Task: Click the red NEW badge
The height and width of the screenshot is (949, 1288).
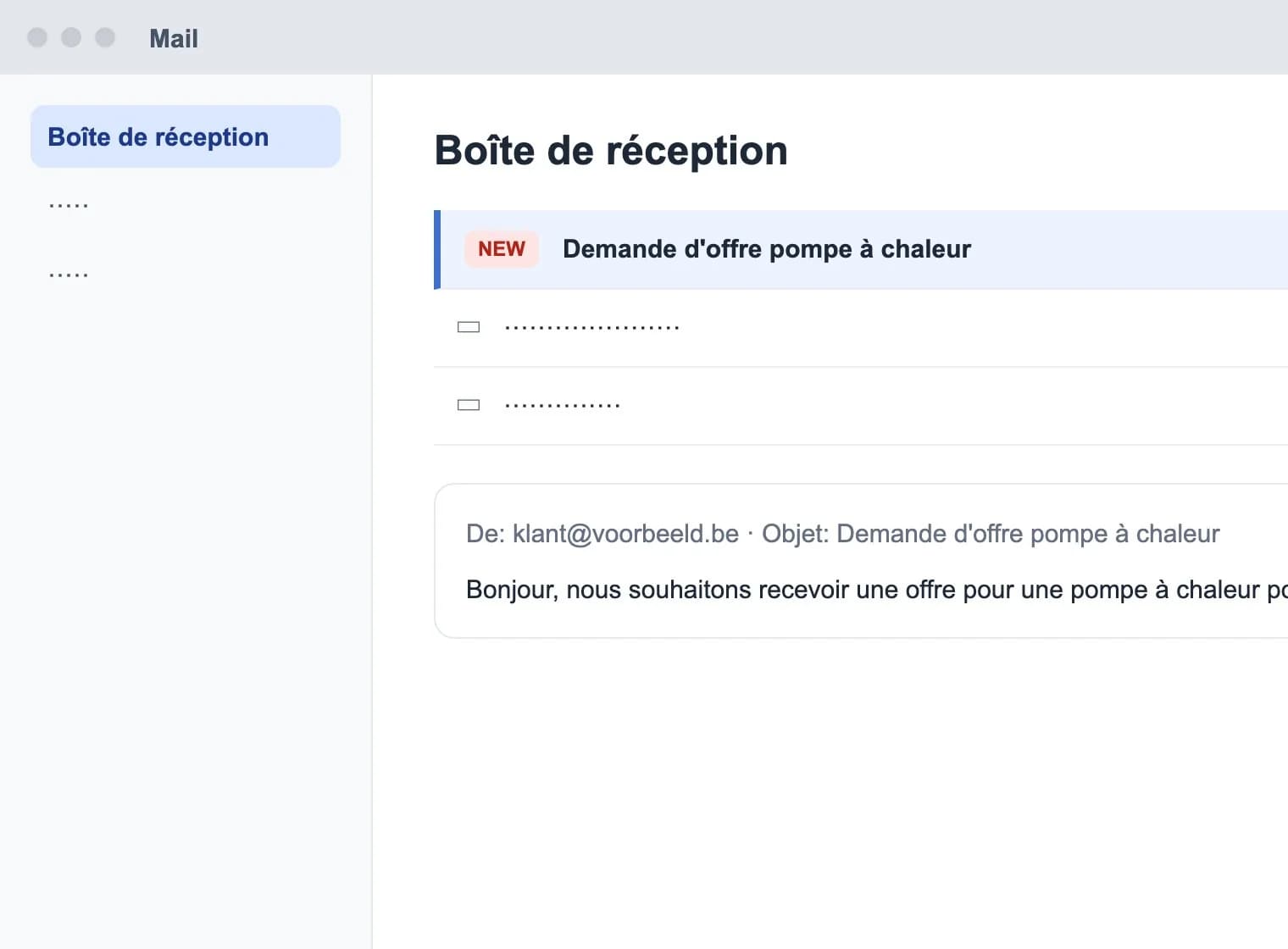Action: pos(502,249)
